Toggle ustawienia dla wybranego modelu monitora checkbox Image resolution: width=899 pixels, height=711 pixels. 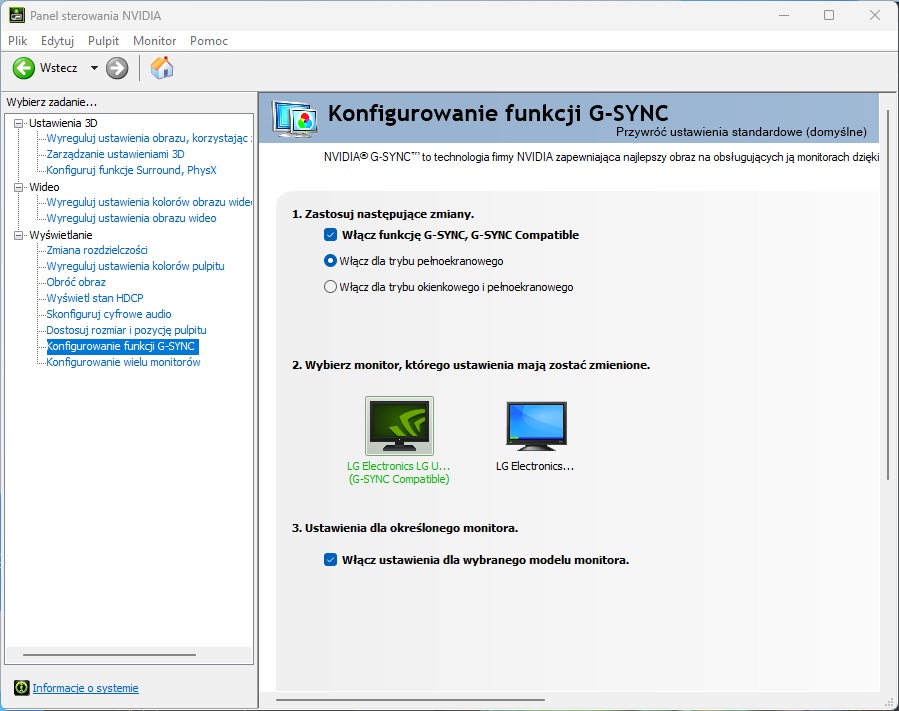click(330, 560)
